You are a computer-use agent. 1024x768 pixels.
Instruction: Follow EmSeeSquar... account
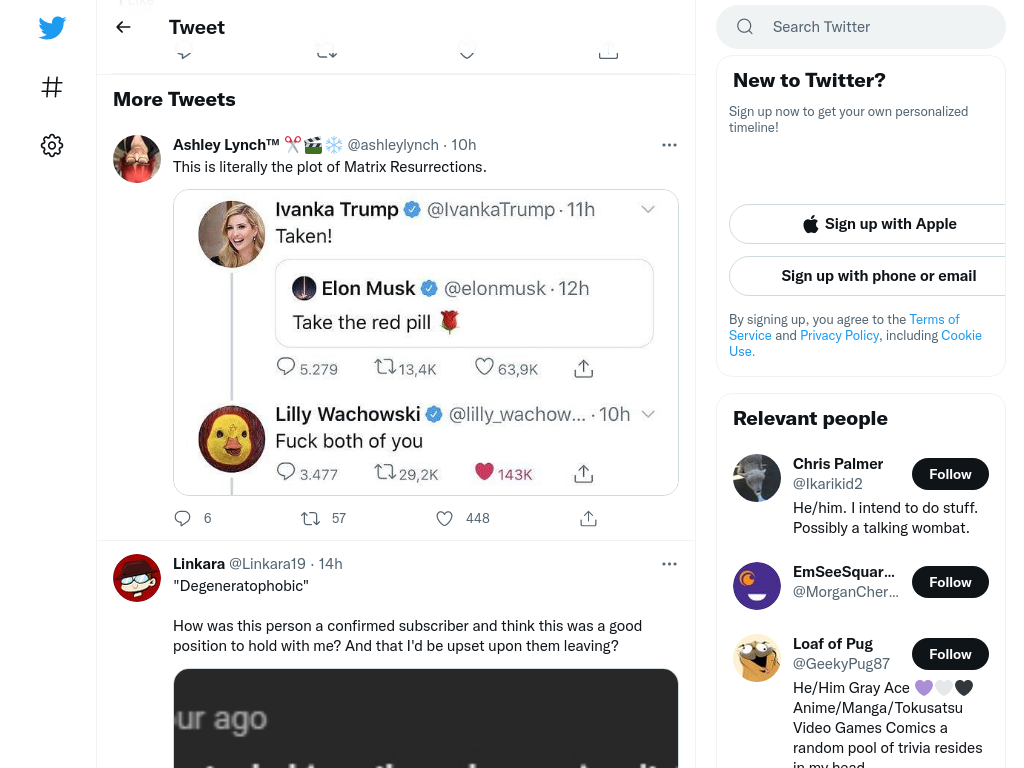tap(950, 582)
